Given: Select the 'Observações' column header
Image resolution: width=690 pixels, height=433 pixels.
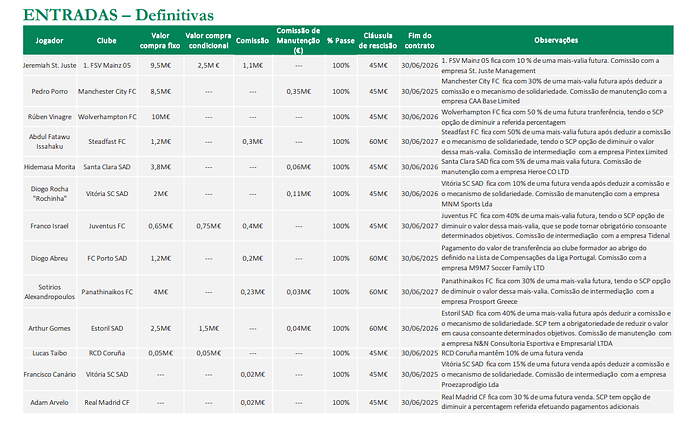Looking at the screenshot, I should pyautogui.click(x=556, y=40).
